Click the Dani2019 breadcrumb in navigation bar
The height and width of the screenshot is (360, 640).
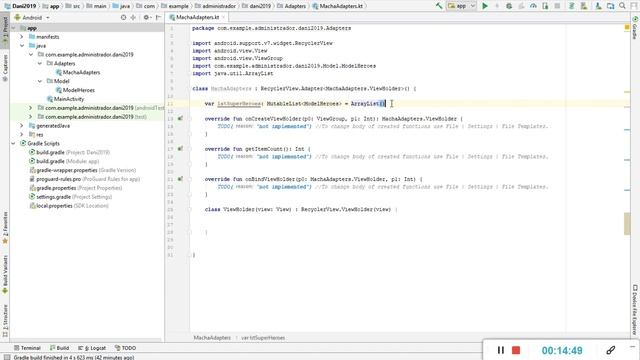20,6
